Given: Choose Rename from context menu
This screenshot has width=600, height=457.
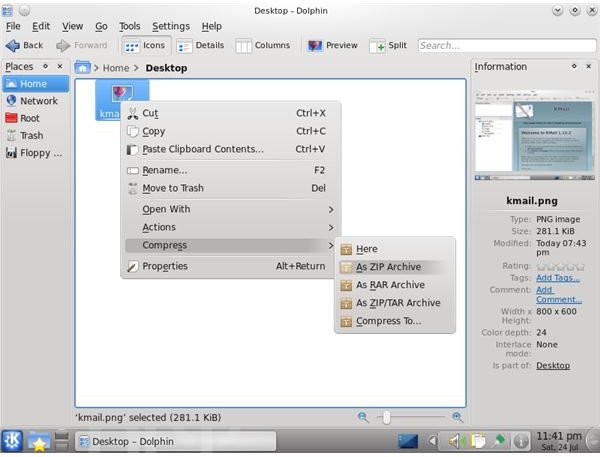Looking at the screenshot, I should point(230,170).
